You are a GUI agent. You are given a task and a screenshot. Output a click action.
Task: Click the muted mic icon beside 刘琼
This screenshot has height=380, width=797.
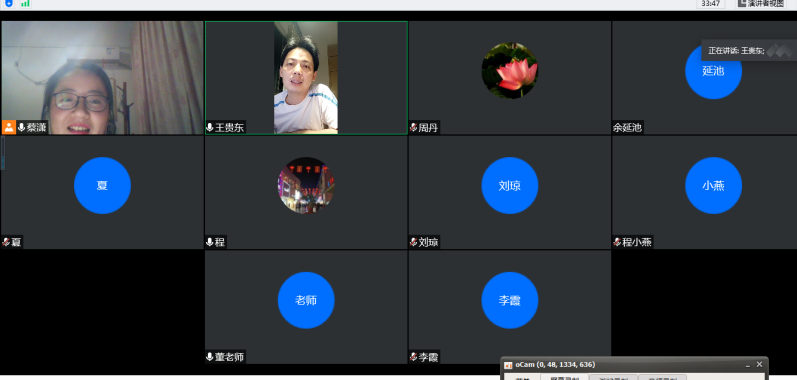(x=413, y=242)
